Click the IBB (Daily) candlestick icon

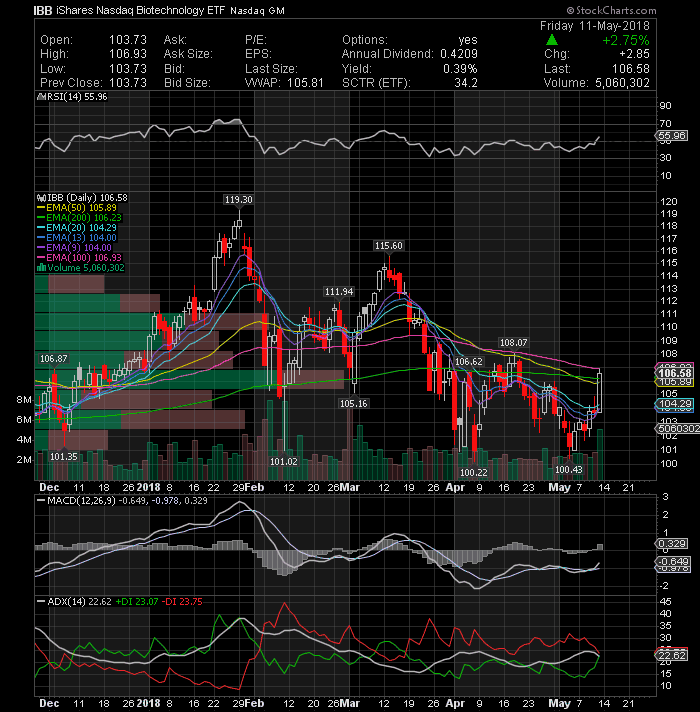(41, 198)
